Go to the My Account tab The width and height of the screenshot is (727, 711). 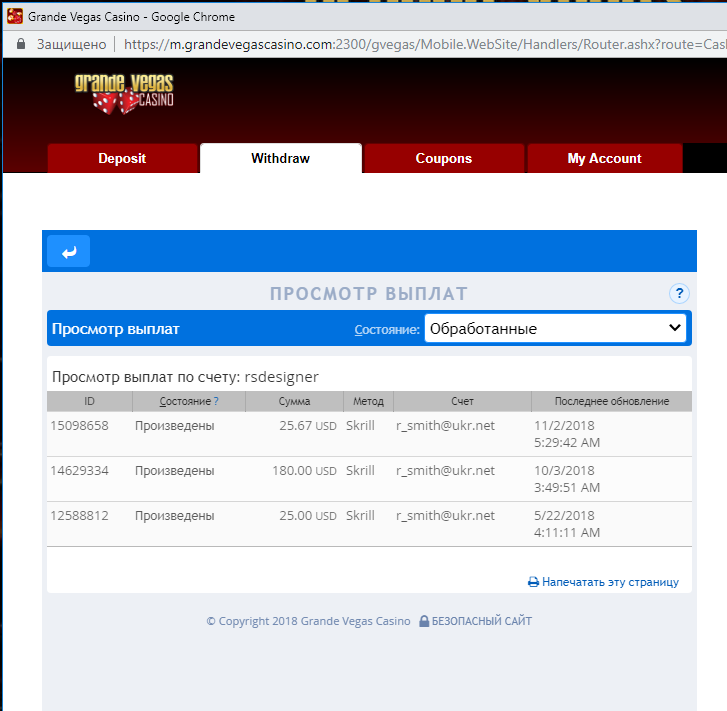point(605,159)
